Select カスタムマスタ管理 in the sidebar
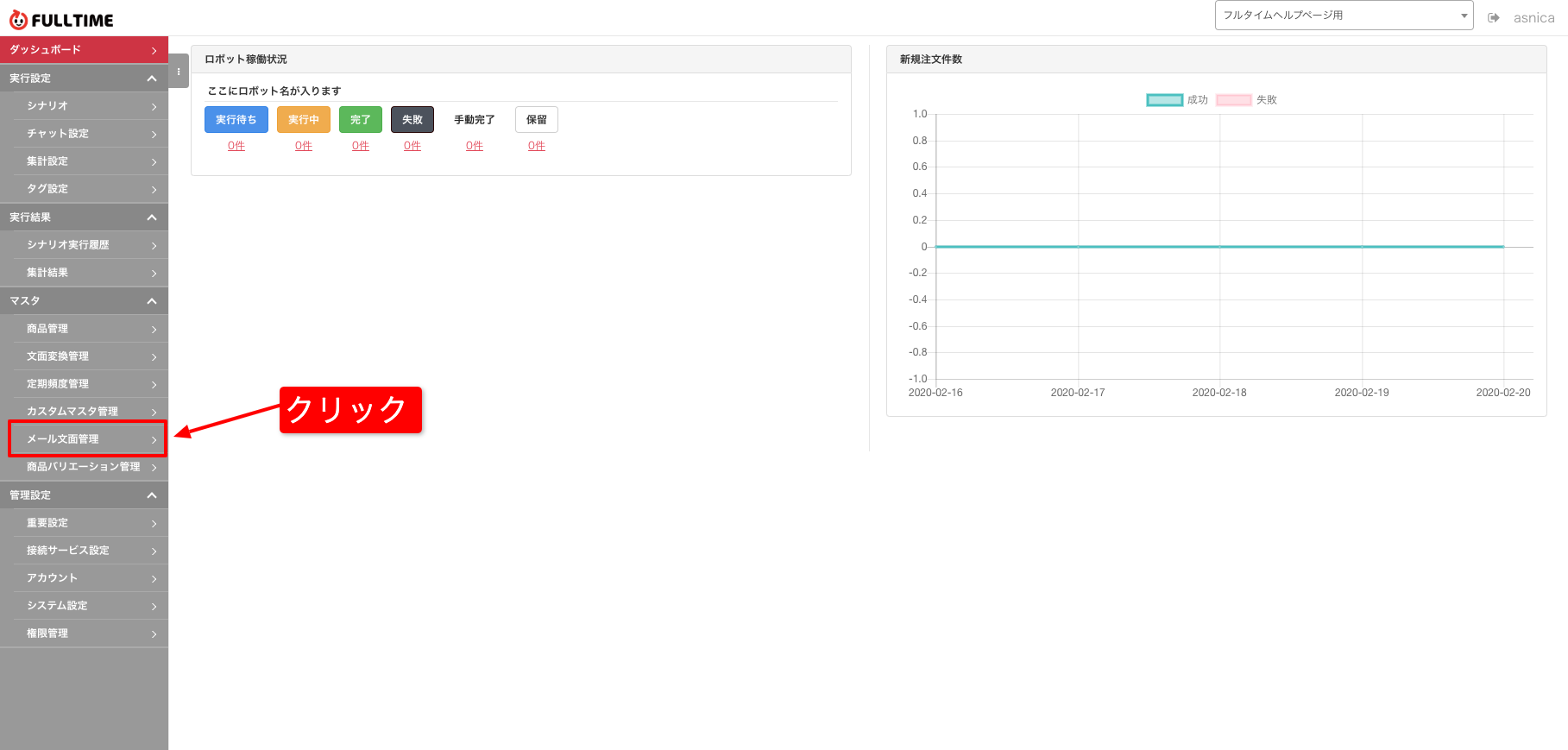Image resolution: width=1568 pixels, height=750 pixels. (x=84, y=412)
